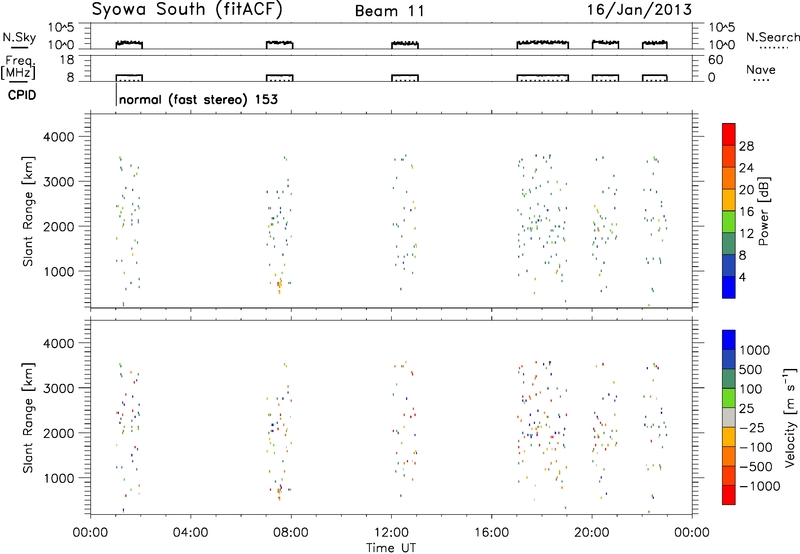Click the 'Syowa South (fitACF)' title
The image size is (800, 554).
pyautogui.click(x=187, y=9)
